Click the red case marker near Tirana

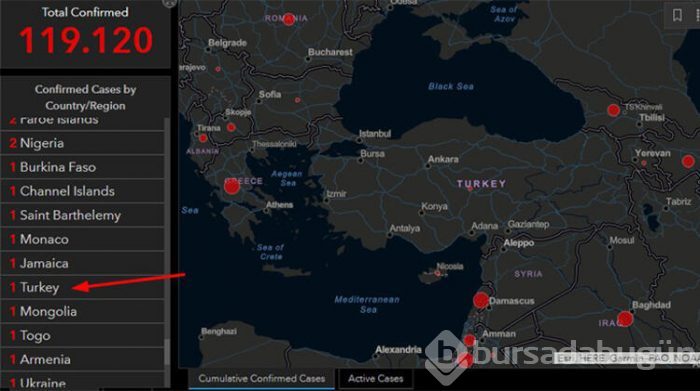click(x=203, y=138)
